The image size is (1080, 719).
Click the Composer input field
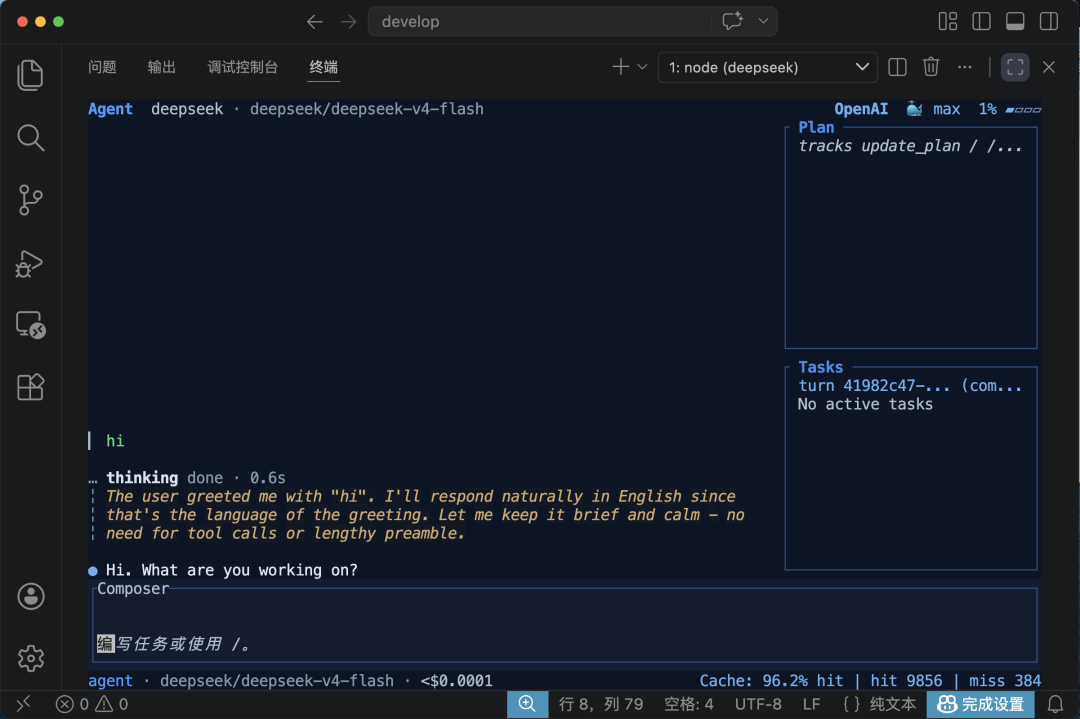(x=565, y=625)
